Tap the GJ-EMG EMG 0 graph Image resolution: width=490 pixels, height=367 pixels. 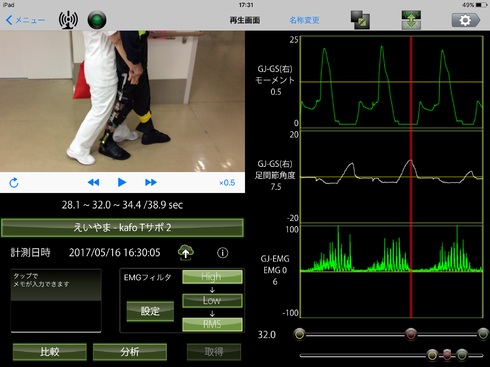pyautogui.click(x=392, y=271)
